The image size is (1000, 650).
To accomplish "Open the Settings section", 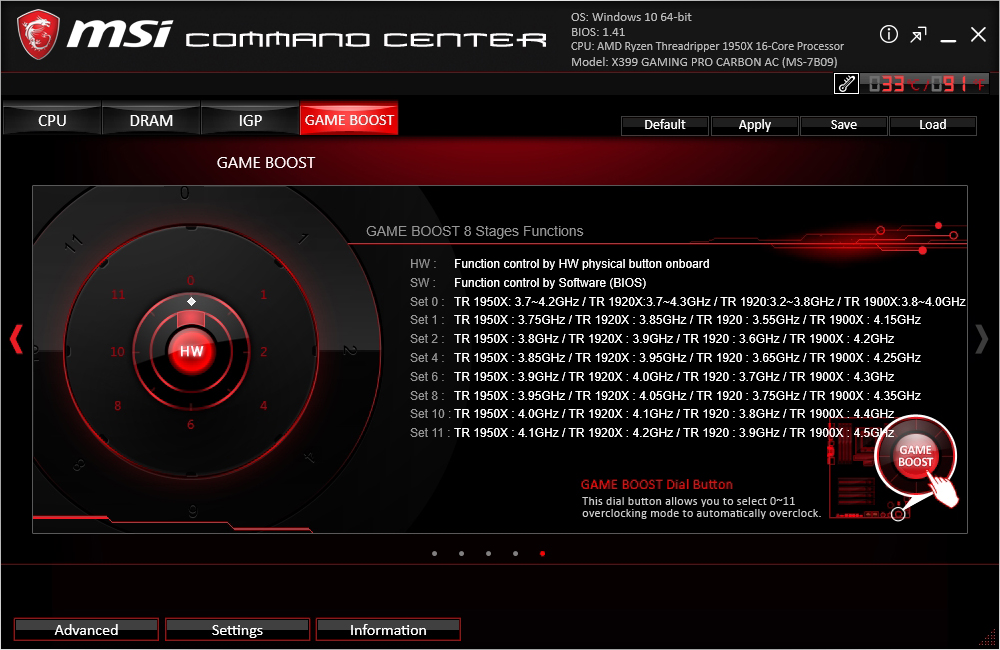I will [237, 630].
